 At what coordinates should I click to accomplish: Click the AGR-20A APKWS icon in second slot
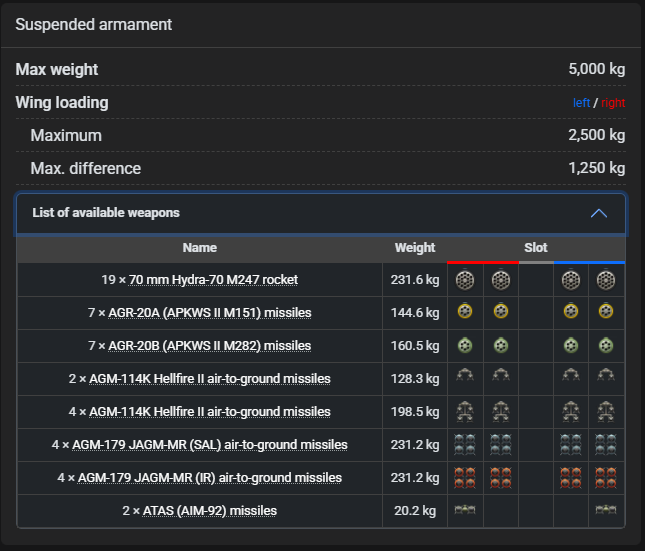(x=500, y=313)
